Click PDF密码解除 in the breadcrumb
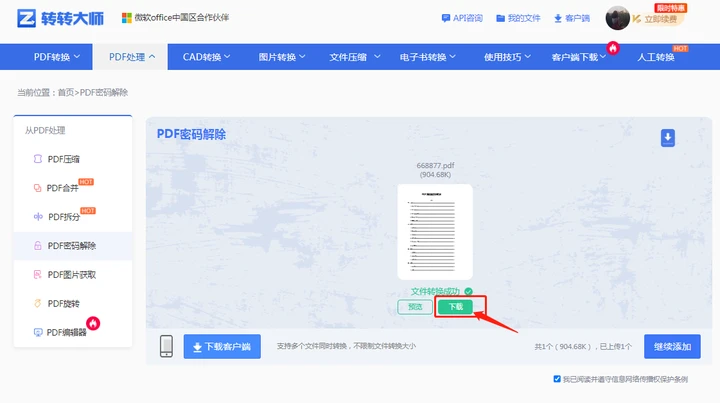 (104, 92)
